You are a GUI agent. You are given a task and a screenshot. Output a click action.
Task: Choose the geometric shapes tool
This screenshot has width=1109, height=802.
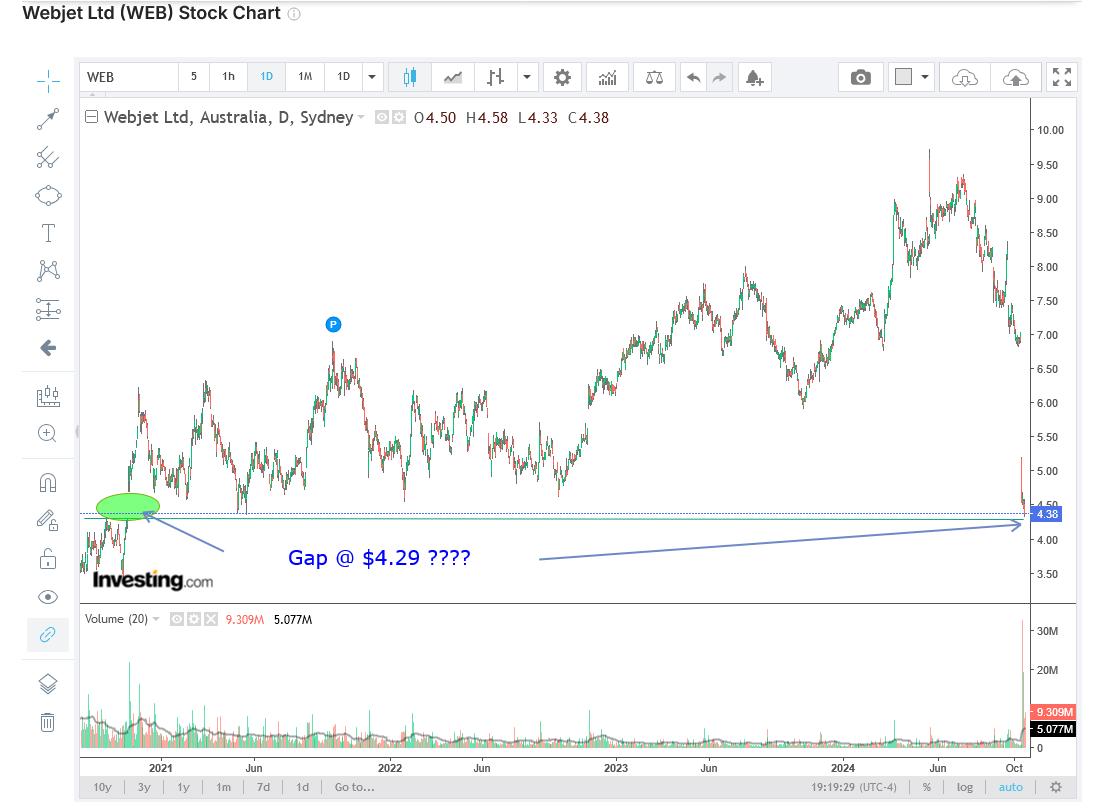[48, 195]
